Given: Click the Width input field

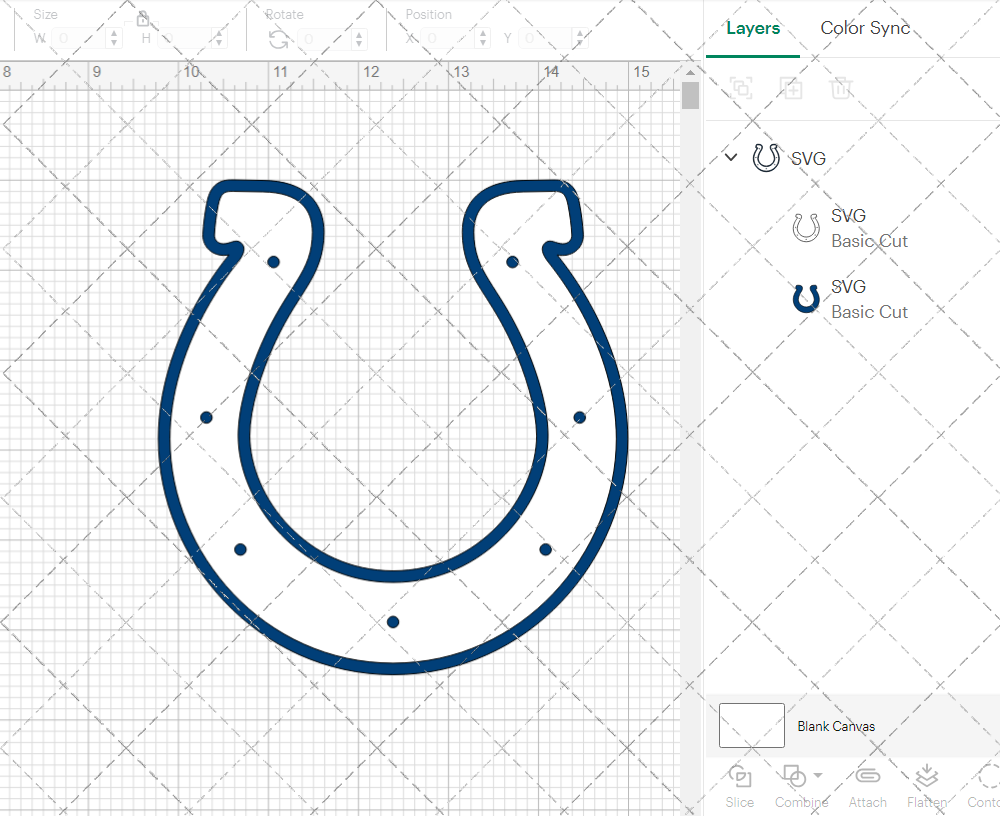Looking at the screenshot, I should (x=78, y=39).
